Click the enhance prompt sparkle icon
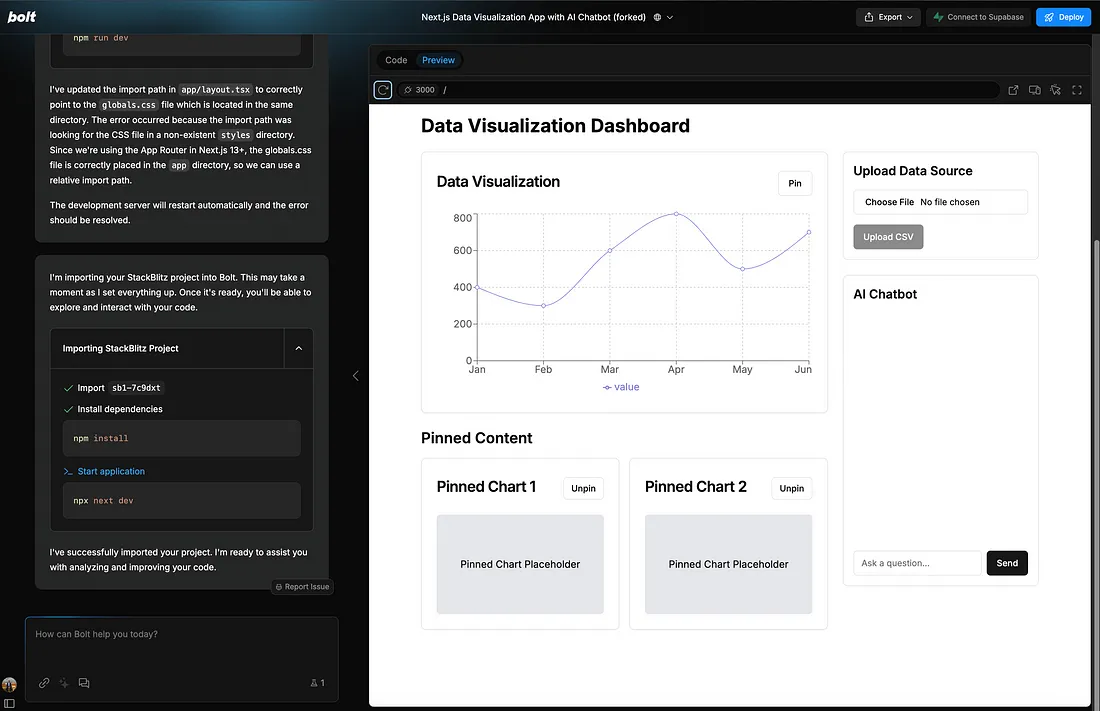1100x711 pixels. click(x=64, y=683)
